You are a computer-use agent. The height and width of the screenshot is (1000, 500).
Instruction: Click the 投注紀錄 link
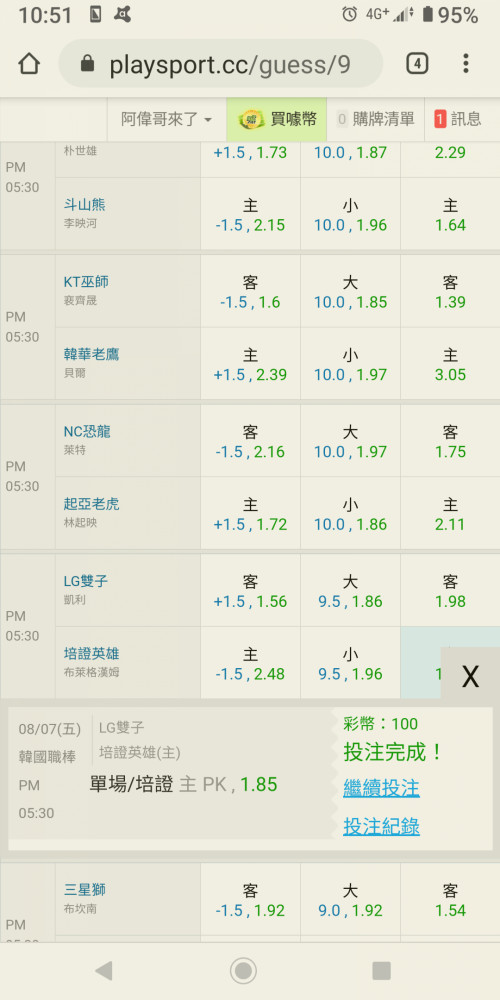pyautogui.click(x=381, y=827)
